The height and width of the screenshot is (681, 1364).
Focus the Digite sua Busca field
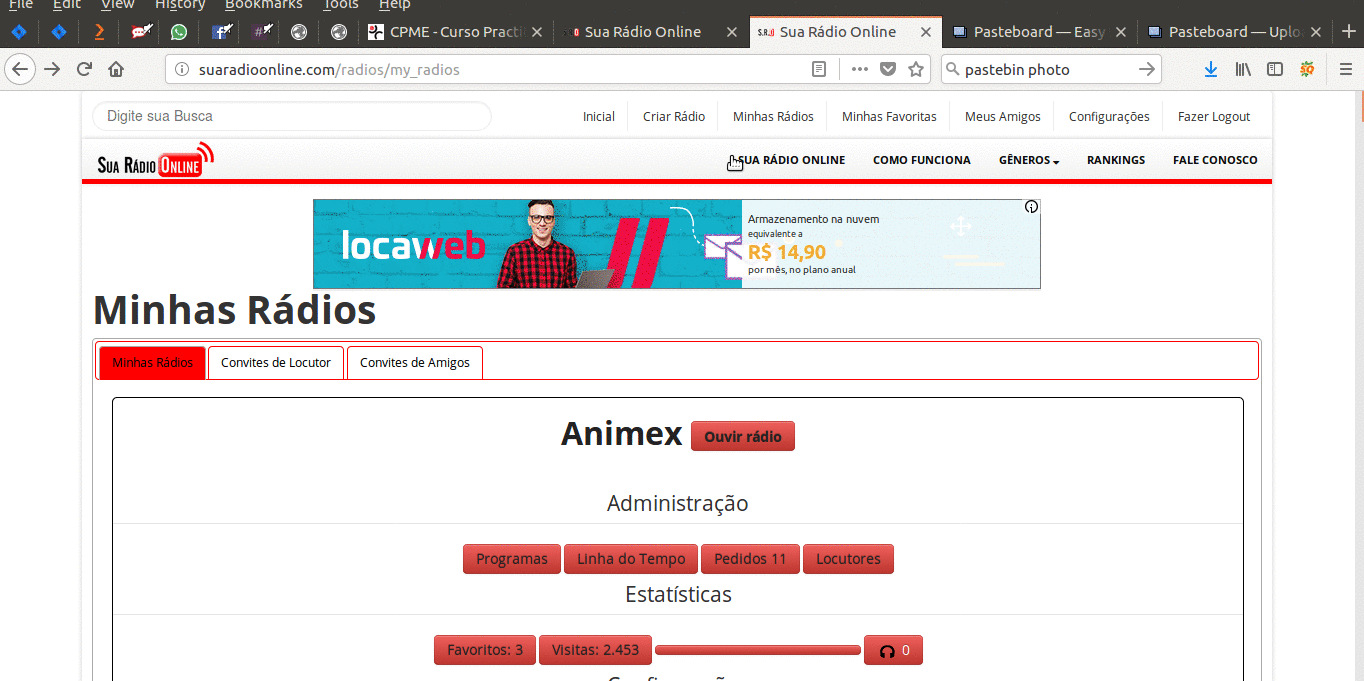(292, 116)
